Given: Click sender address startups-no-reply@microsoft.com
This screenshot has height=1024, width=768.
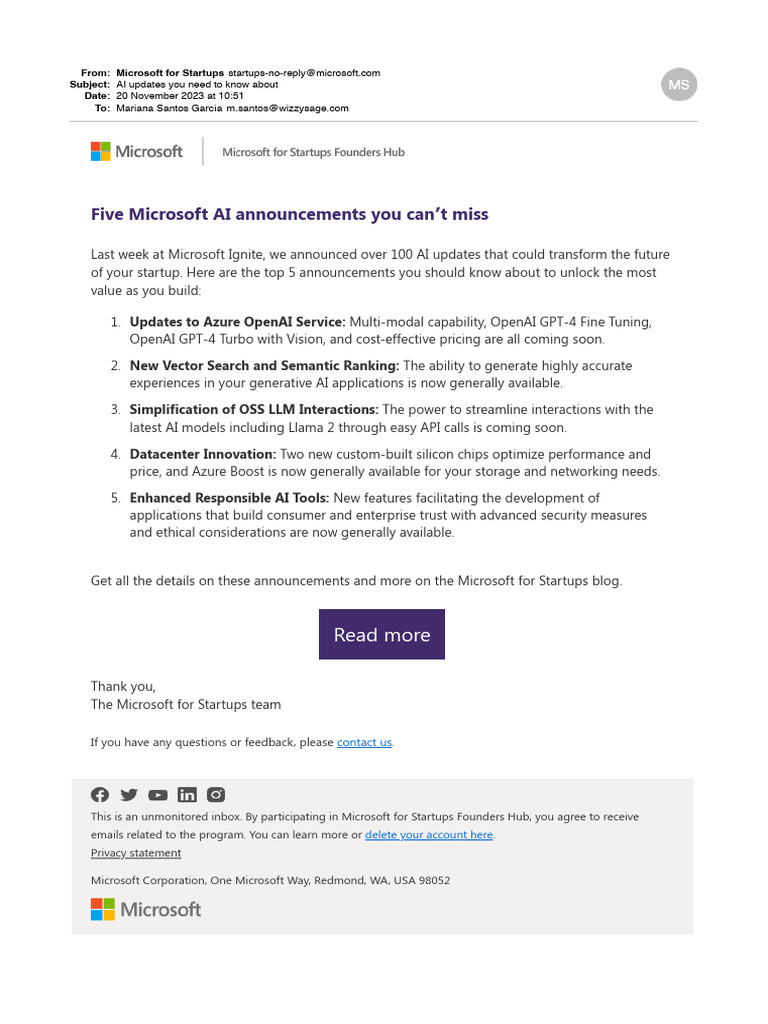Looking at the screenshot, I should click(x=304, y=73).
